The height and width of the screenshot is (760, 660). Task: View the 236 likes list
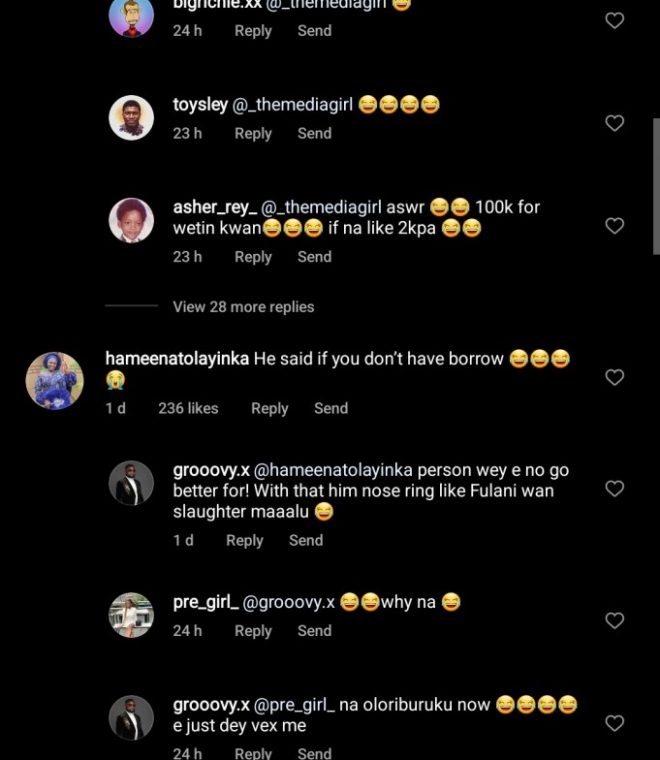[188, 408]
